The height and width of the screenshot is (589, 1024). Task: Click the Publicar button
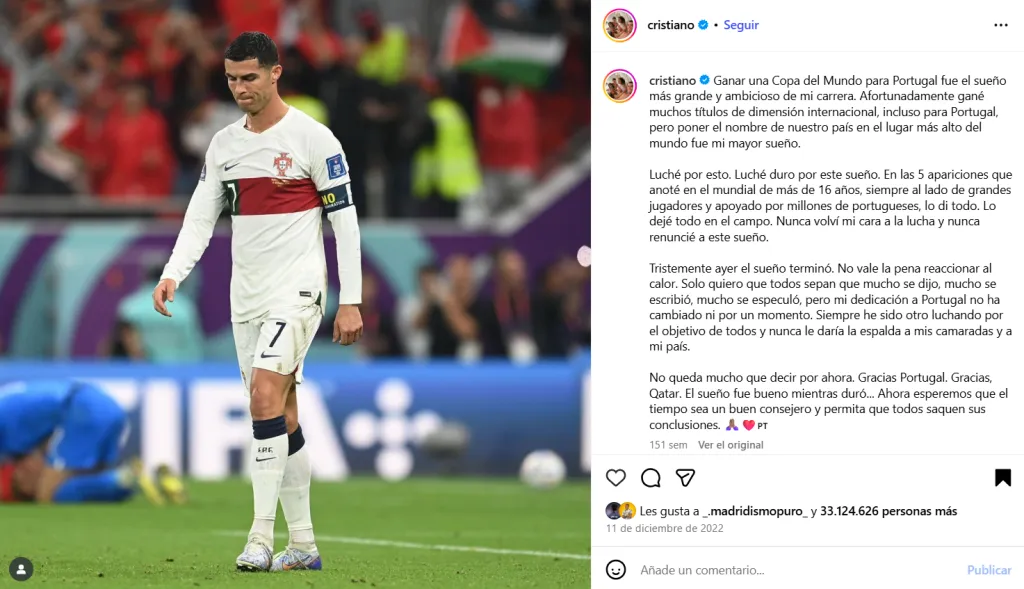point(989,570)
